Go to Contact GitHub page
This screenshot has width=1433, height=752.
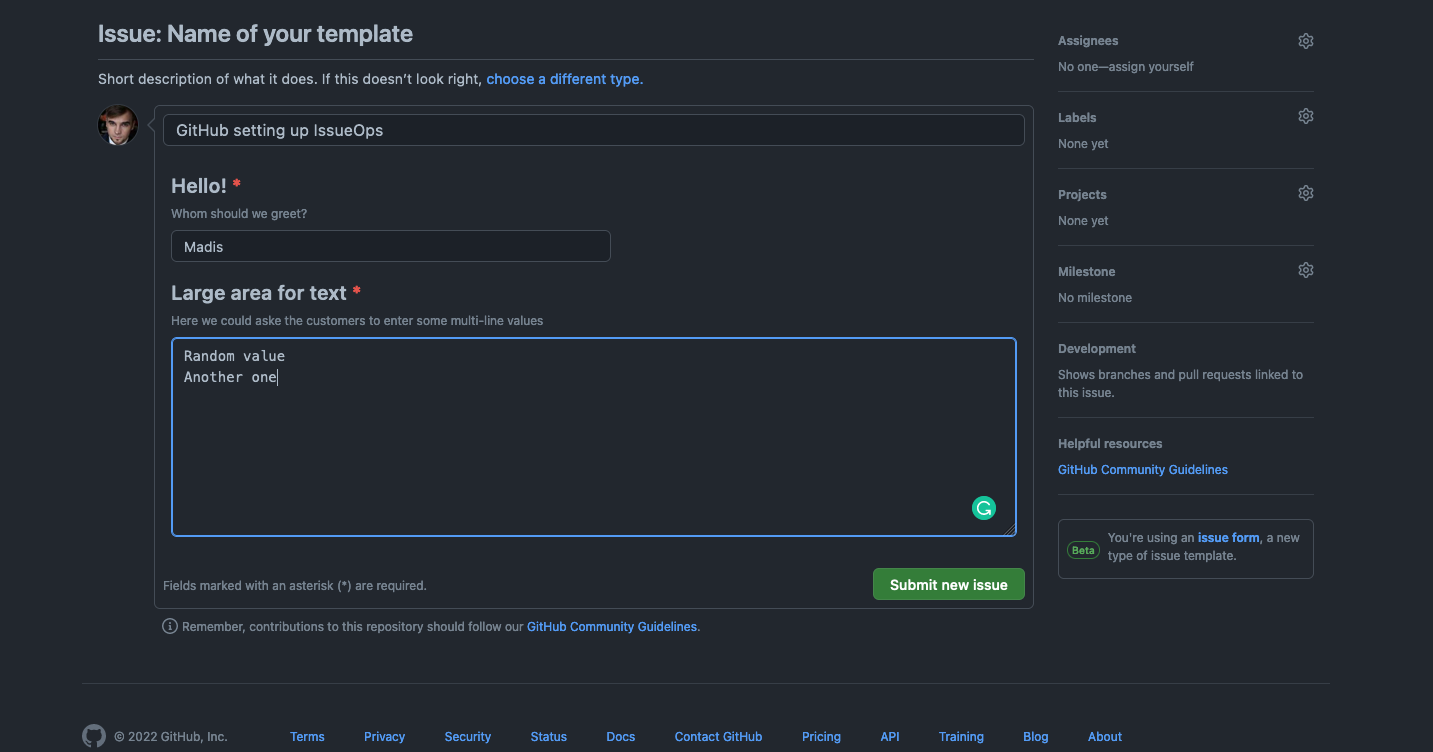click(718, 737)
